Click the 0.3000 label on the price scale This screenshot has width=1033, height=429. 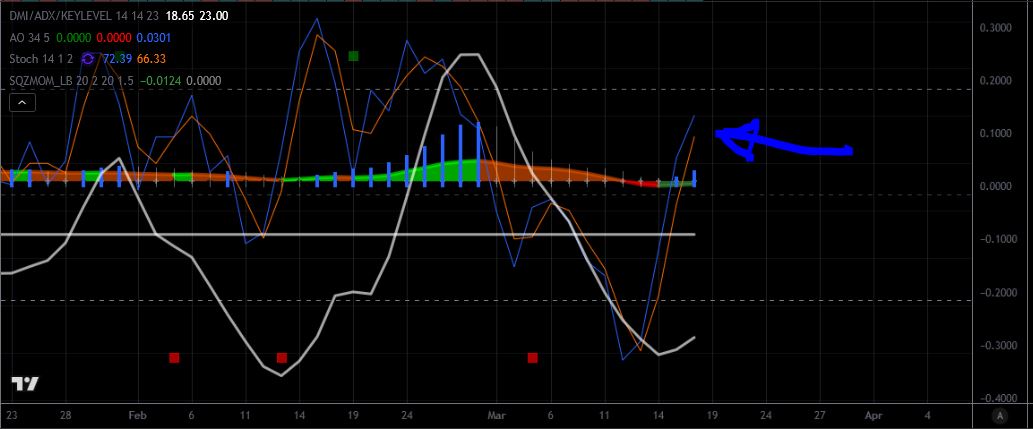click(x=995, y=28)
